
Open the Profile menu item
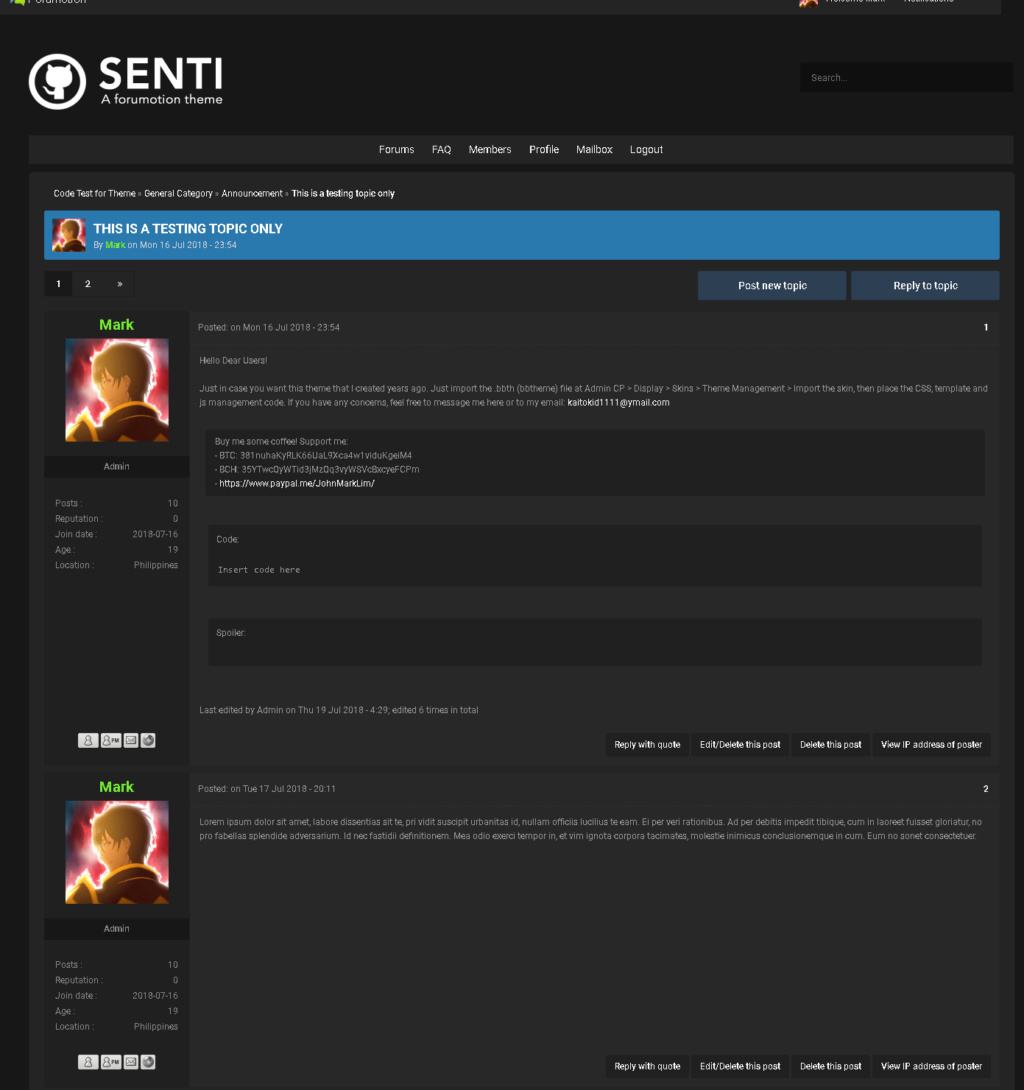(544, 149)
